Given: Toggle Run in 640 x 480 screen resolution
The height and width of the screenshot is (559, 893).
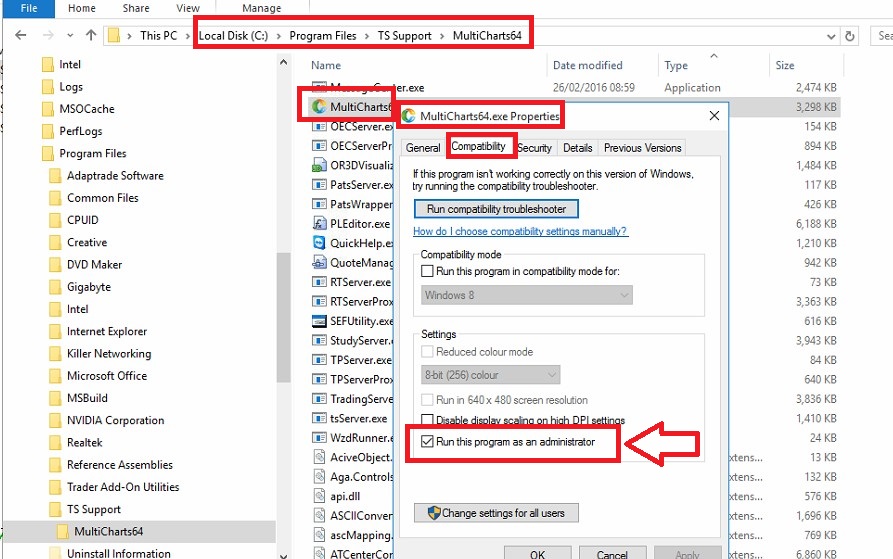Looking at the screenshot, I should [x=427, y=400].
